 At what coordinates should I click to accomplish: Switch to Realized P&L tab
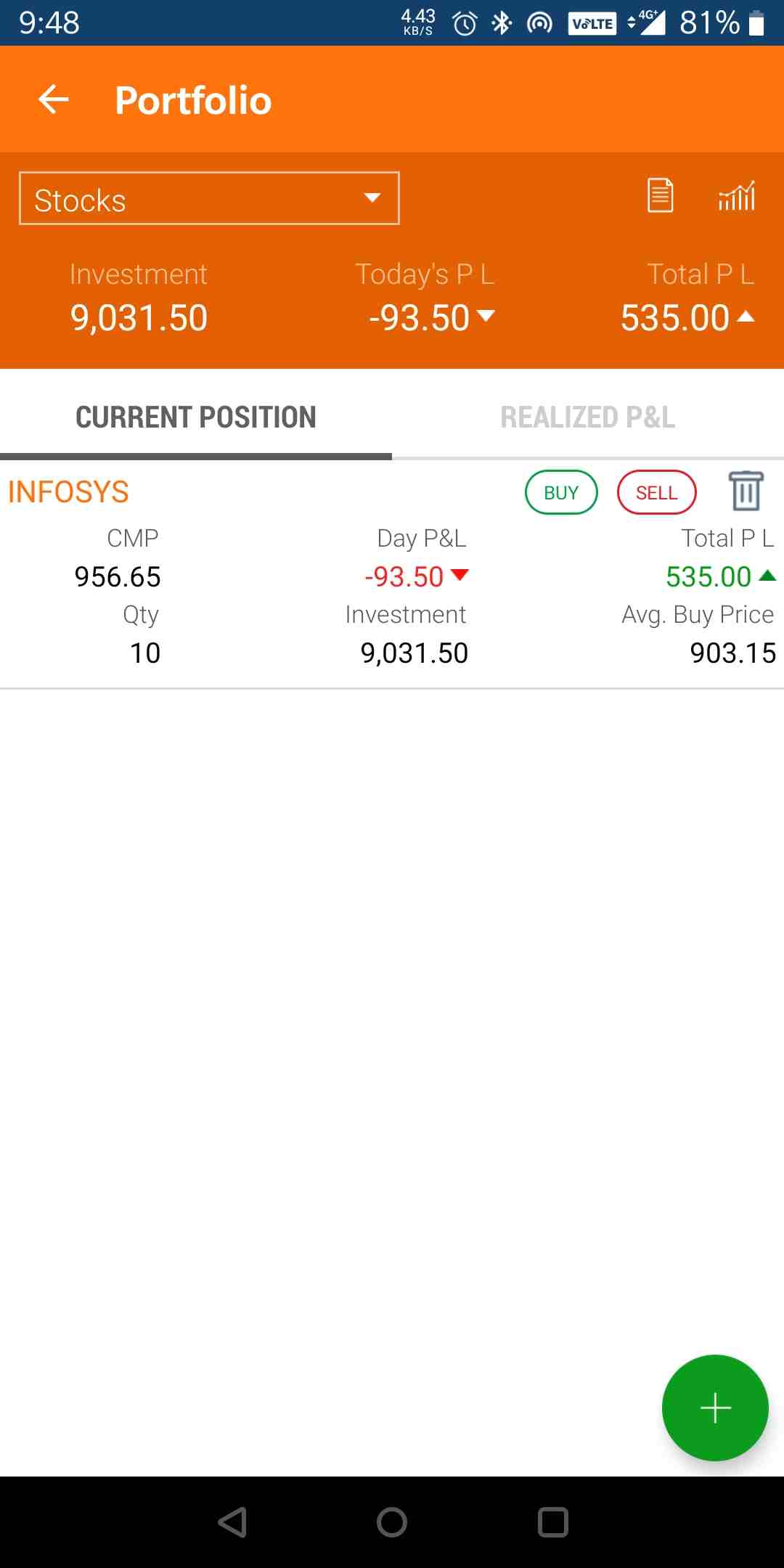pyautogui.click(x=588, y=417)
